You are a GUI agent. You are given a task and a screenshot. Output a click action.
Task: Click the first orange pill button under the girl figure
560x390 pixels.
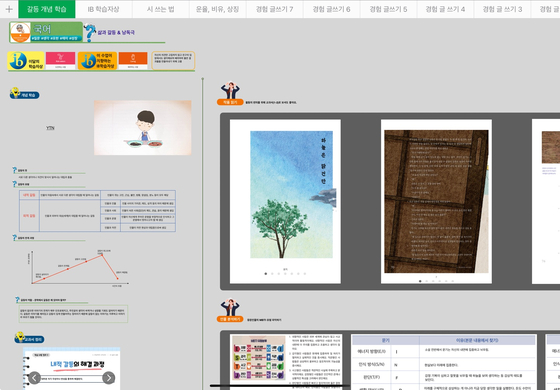230,102
